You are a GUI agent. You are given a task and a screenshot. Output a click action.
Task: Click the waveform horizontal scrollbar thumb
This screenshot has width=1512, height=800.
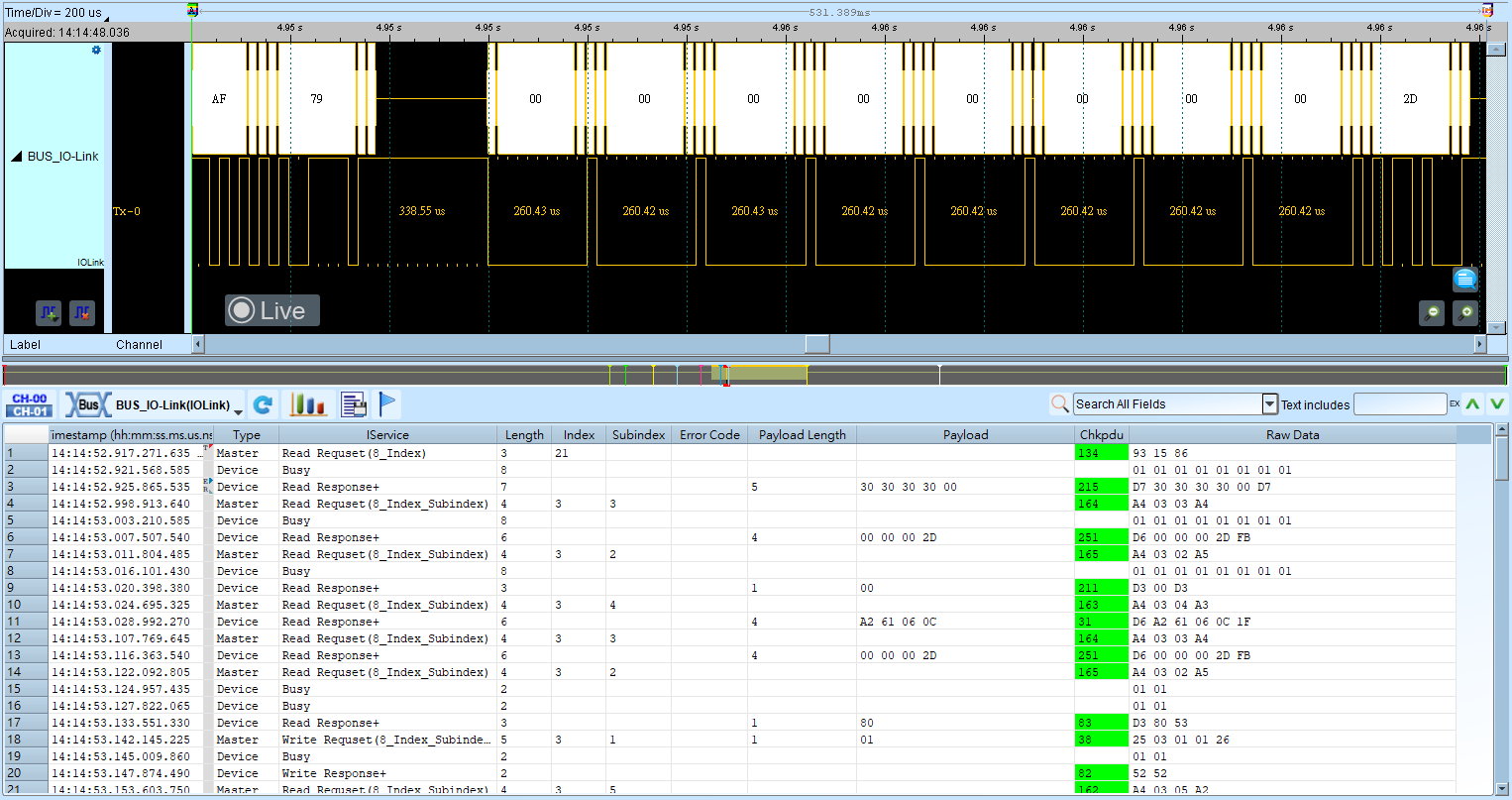pos(817,344)
